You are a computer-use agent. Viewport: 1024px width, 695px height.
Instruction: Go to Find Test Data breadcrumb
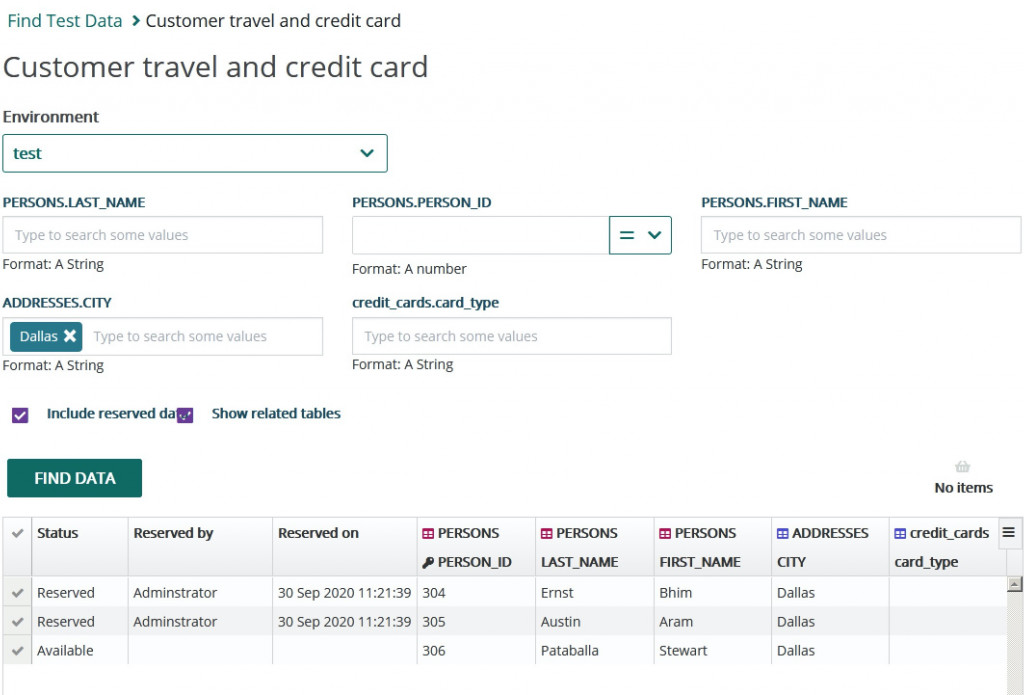click(x=65, y=21)
